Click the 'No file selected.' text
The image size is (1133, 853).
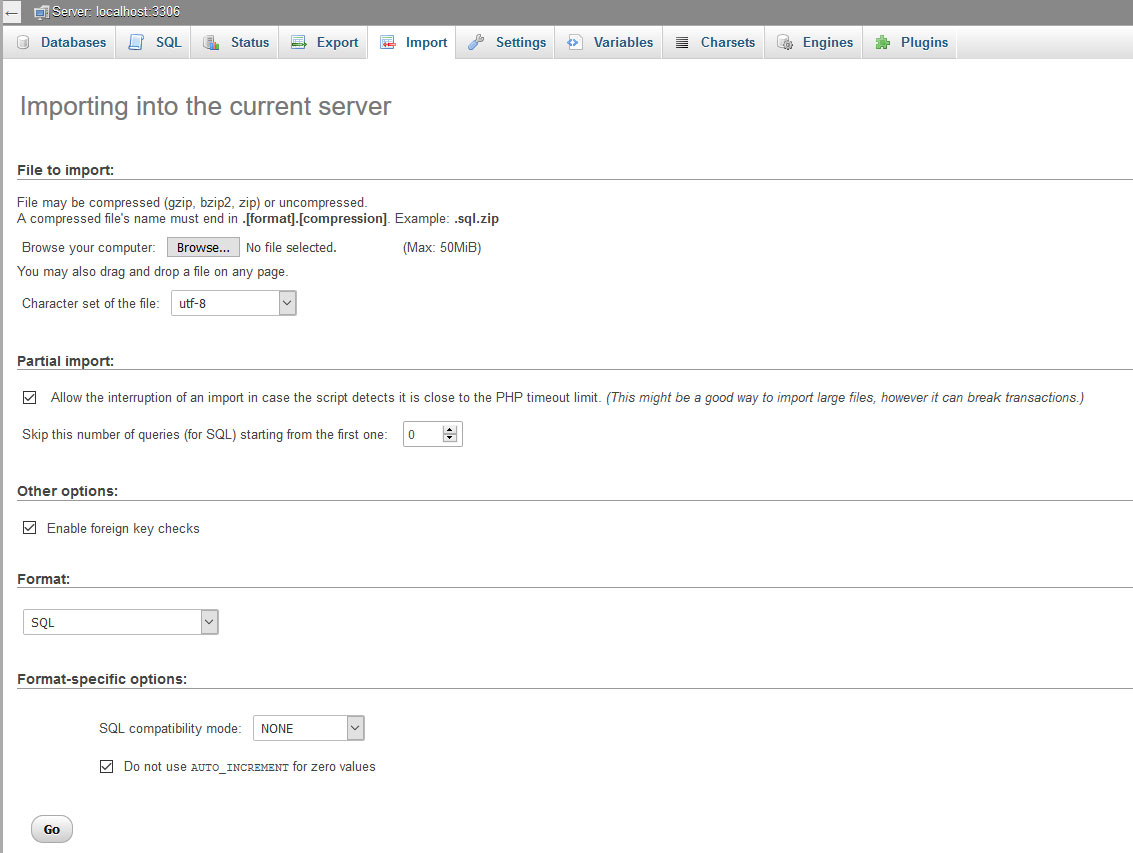pyautogui.click(x=291, y=247)
